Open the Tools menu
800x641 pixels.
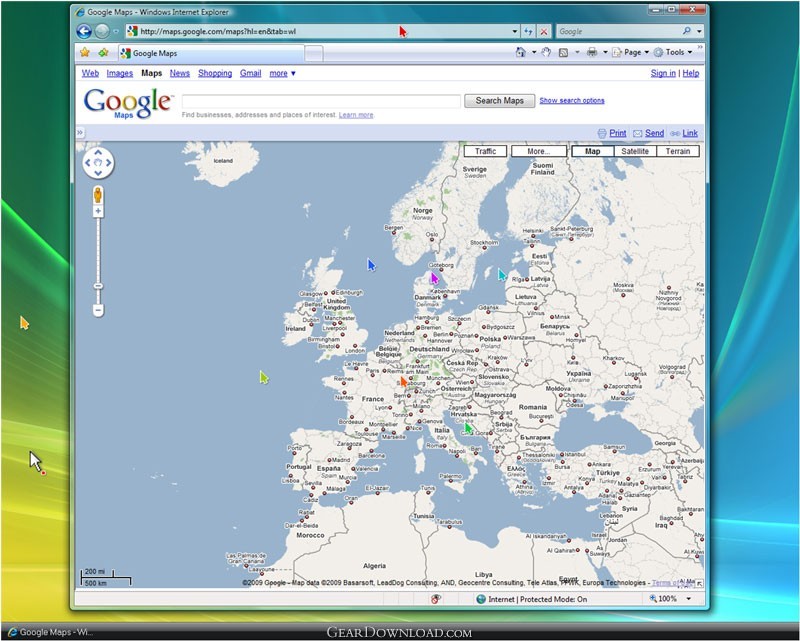673,52
